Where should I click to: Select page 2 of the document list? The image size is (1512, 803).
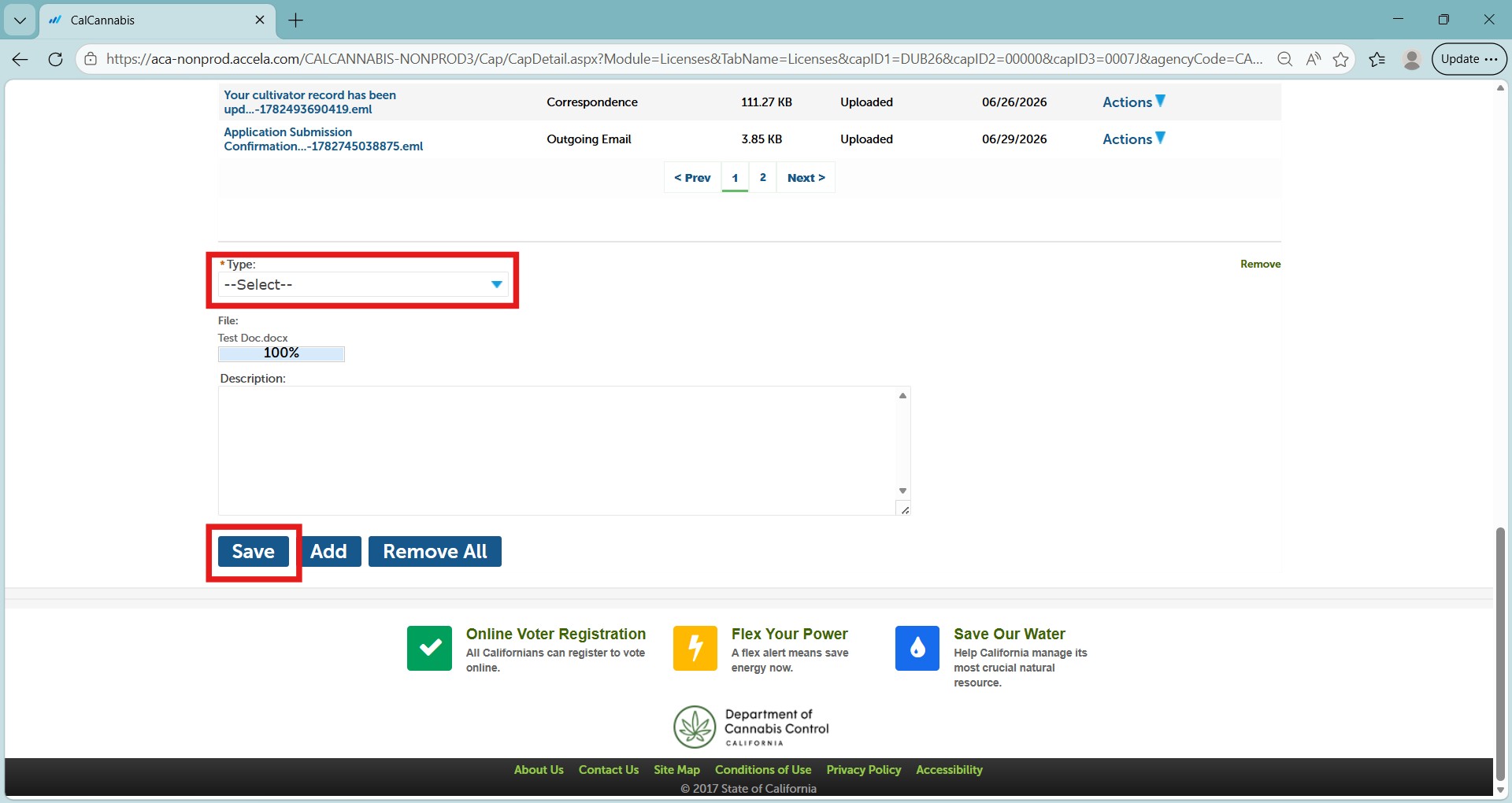click(x=762, y=177)
